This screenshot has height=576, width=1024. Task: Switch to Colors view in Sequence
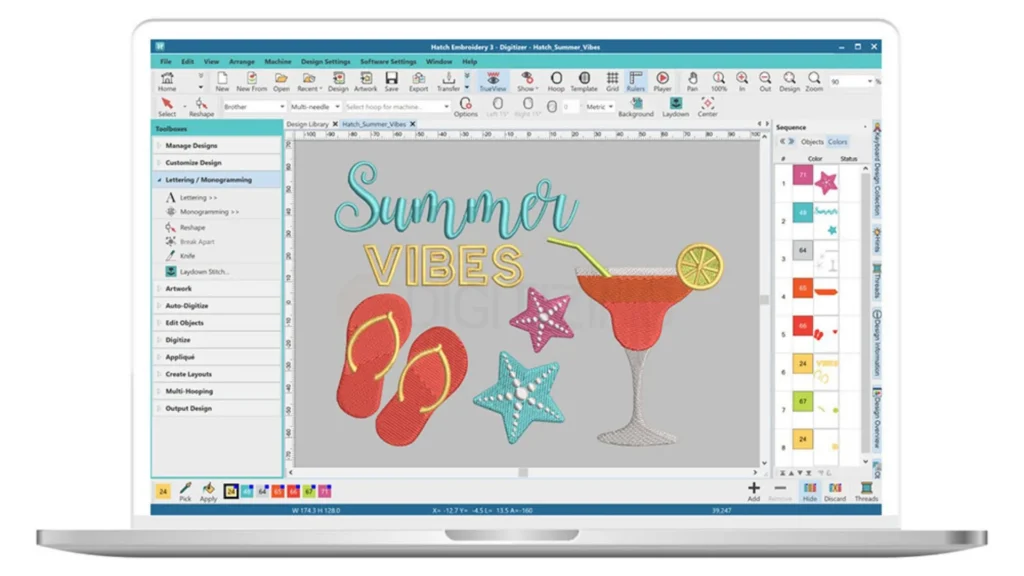click(837, 142)
